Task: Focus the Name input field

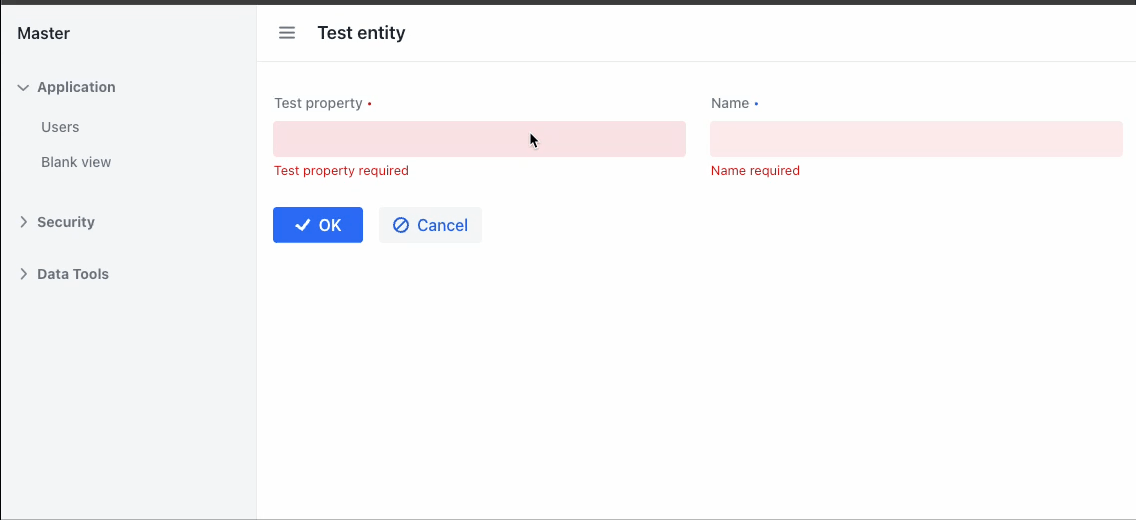Action: (916, 139)
